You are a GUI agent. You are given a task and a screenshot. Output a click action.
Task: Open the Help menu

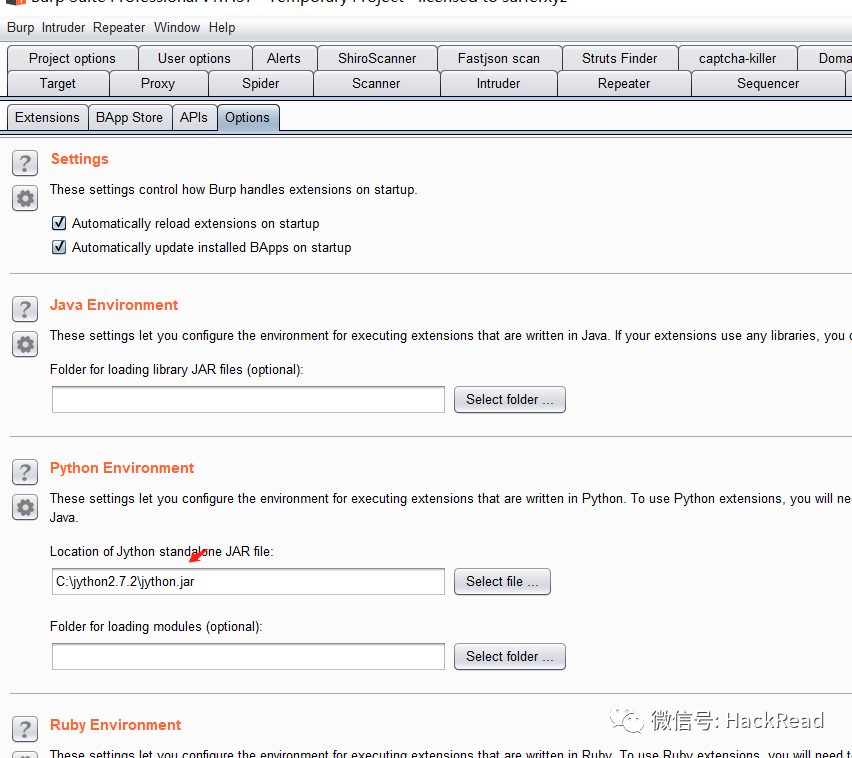click(222, 27)
